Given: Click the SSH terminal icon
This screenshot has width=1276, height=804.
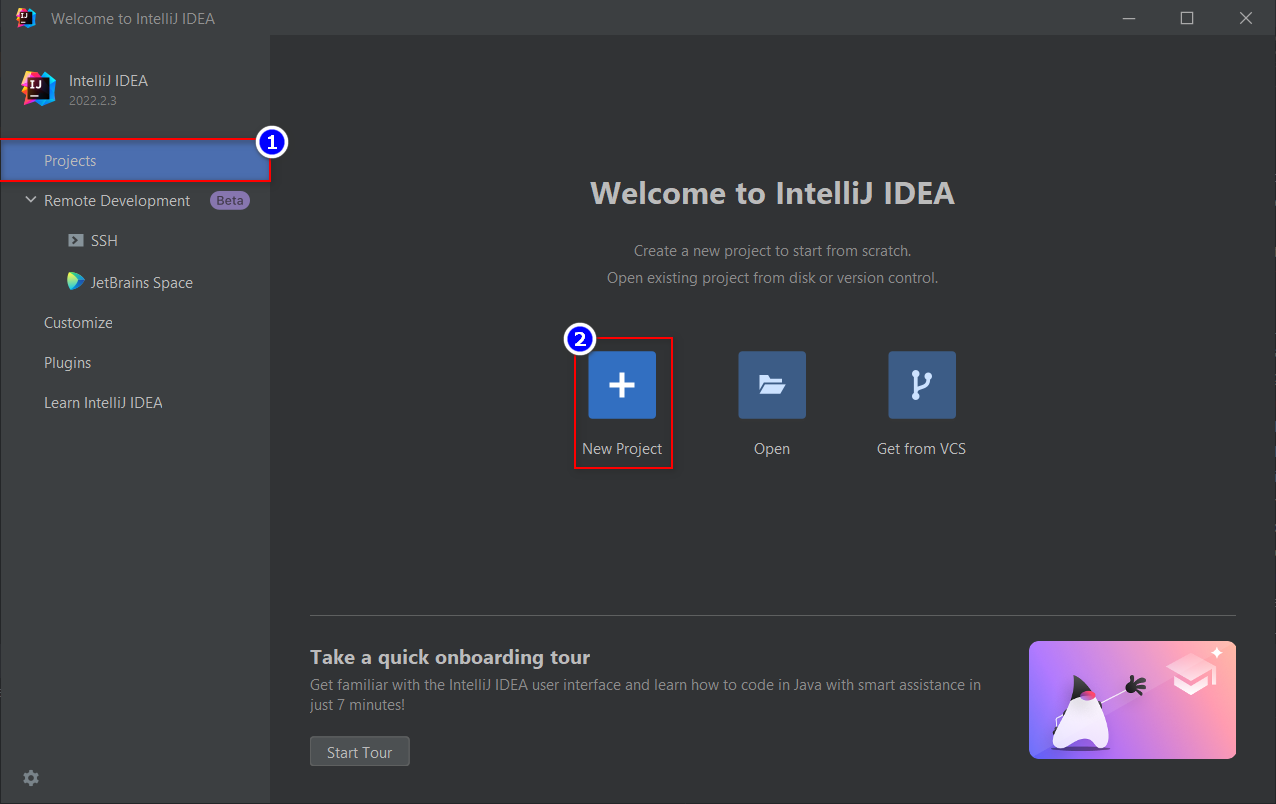Looking at the screenshot, I should 76,241.
